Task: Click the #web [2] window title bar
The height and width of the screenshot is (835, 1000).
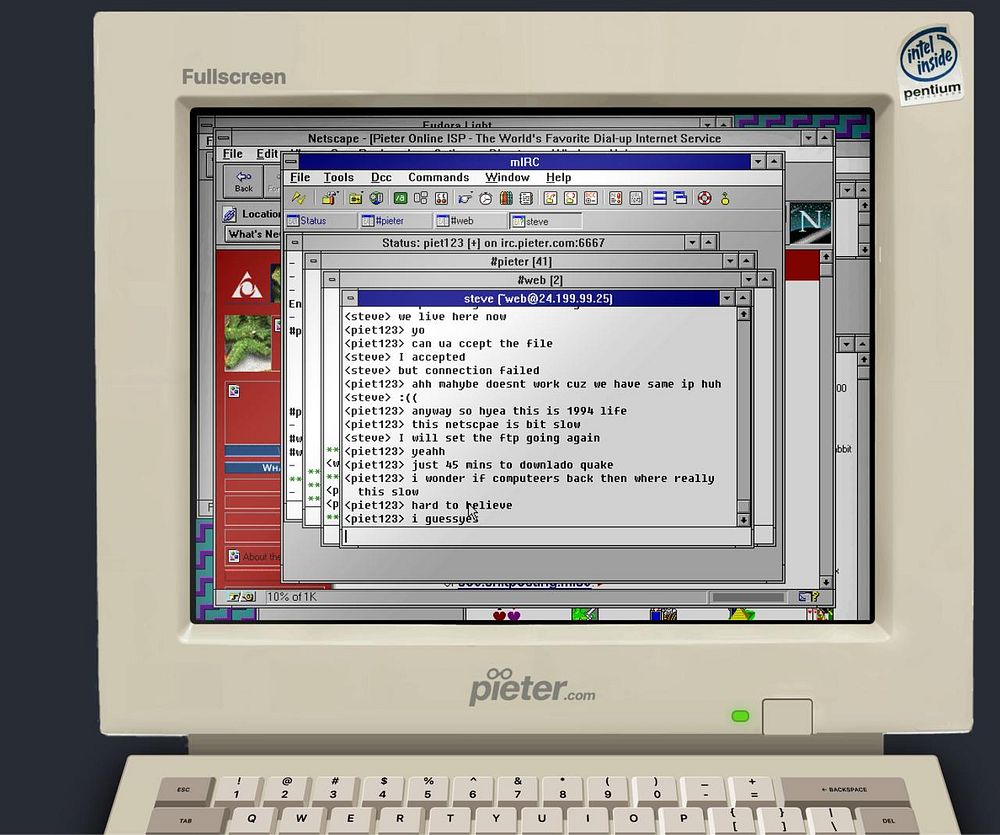Action: click(x=540, y=279)
